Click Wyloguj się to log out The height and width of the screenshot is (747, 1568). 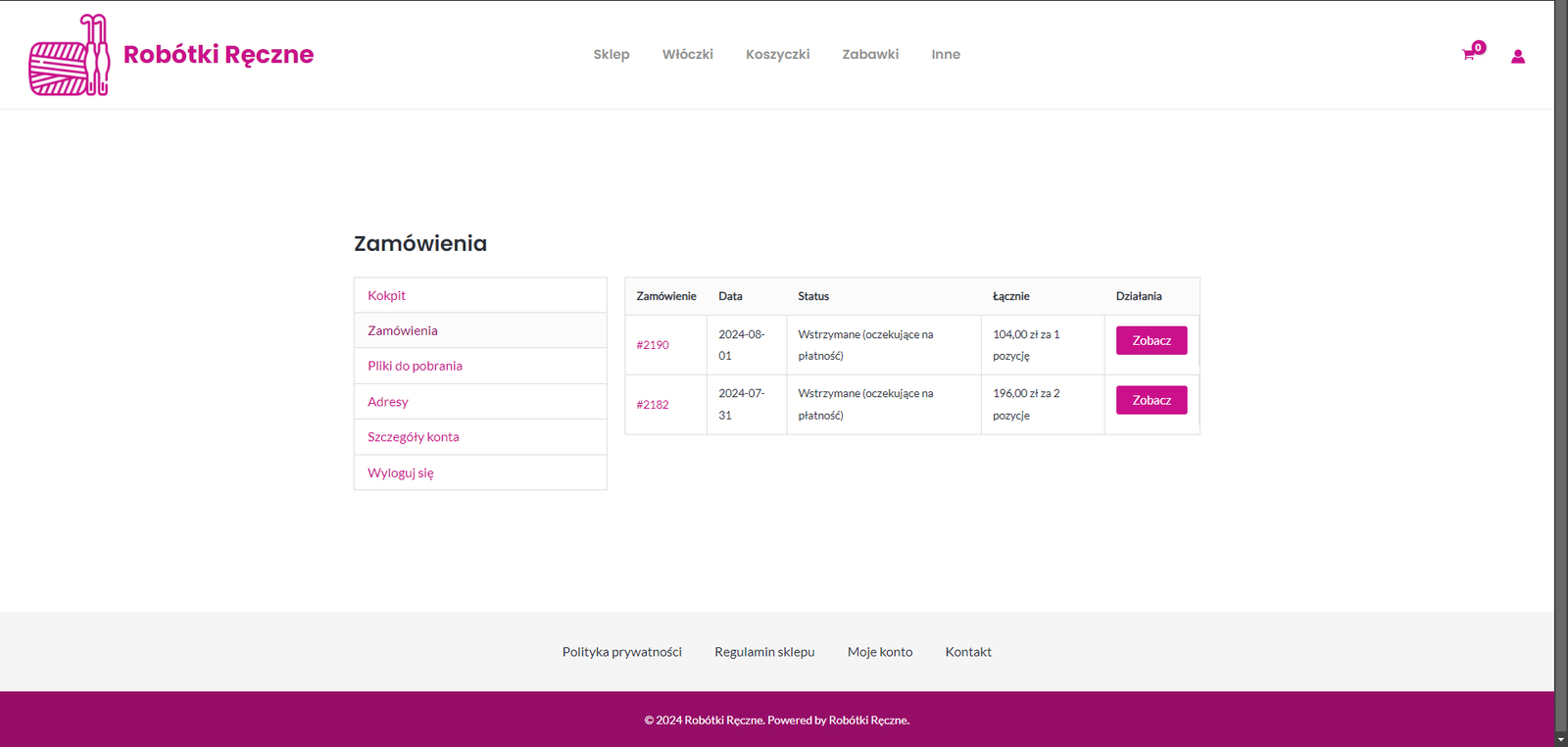pyautogui.click(x=400, y=473)
